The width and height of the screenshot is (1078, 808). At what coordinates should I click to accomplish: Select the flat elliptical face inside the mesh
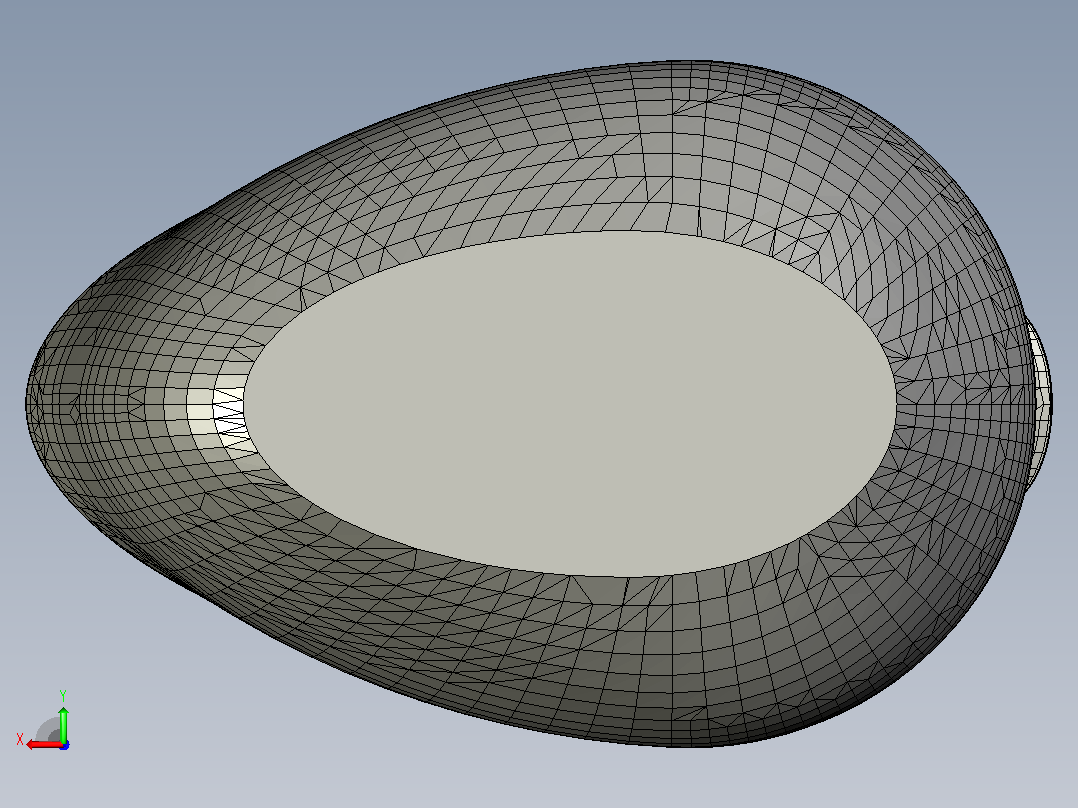570,404
